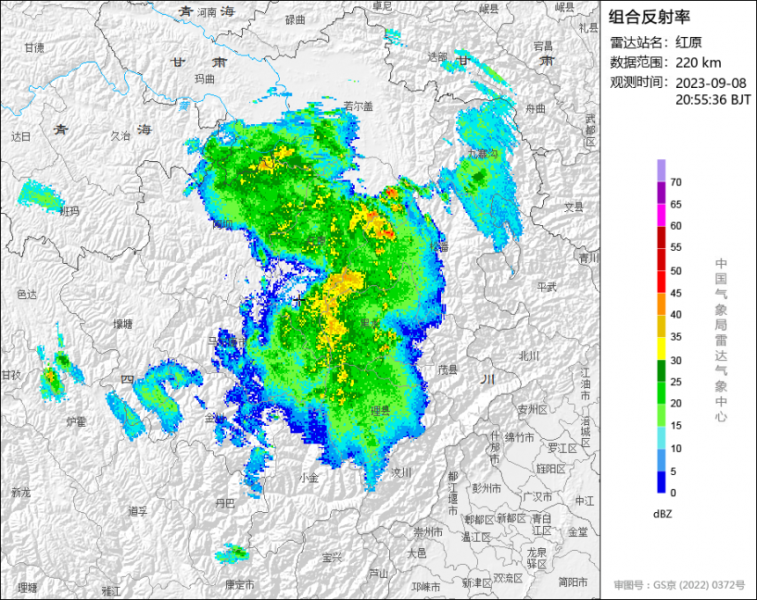
Task: Click the 康定市 city label
Action: tap(240, 584)
